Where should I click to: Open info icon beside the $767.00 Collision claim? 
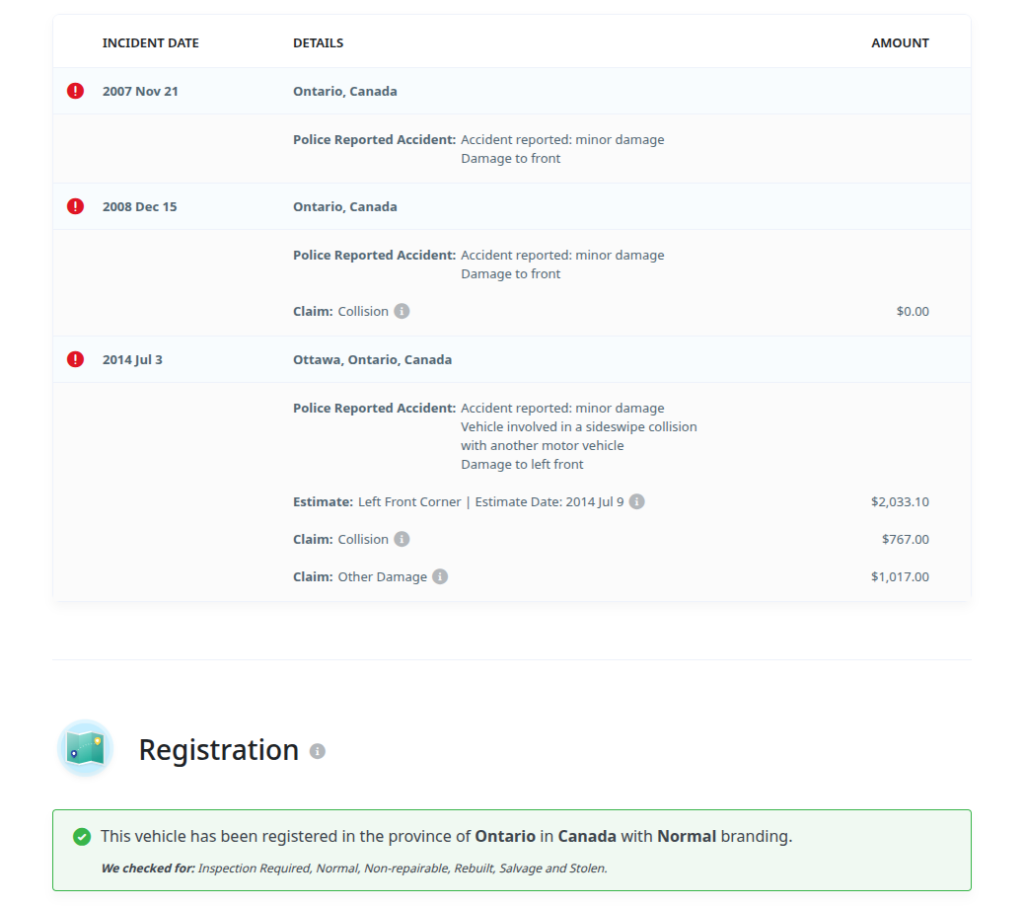coord(402,539)
